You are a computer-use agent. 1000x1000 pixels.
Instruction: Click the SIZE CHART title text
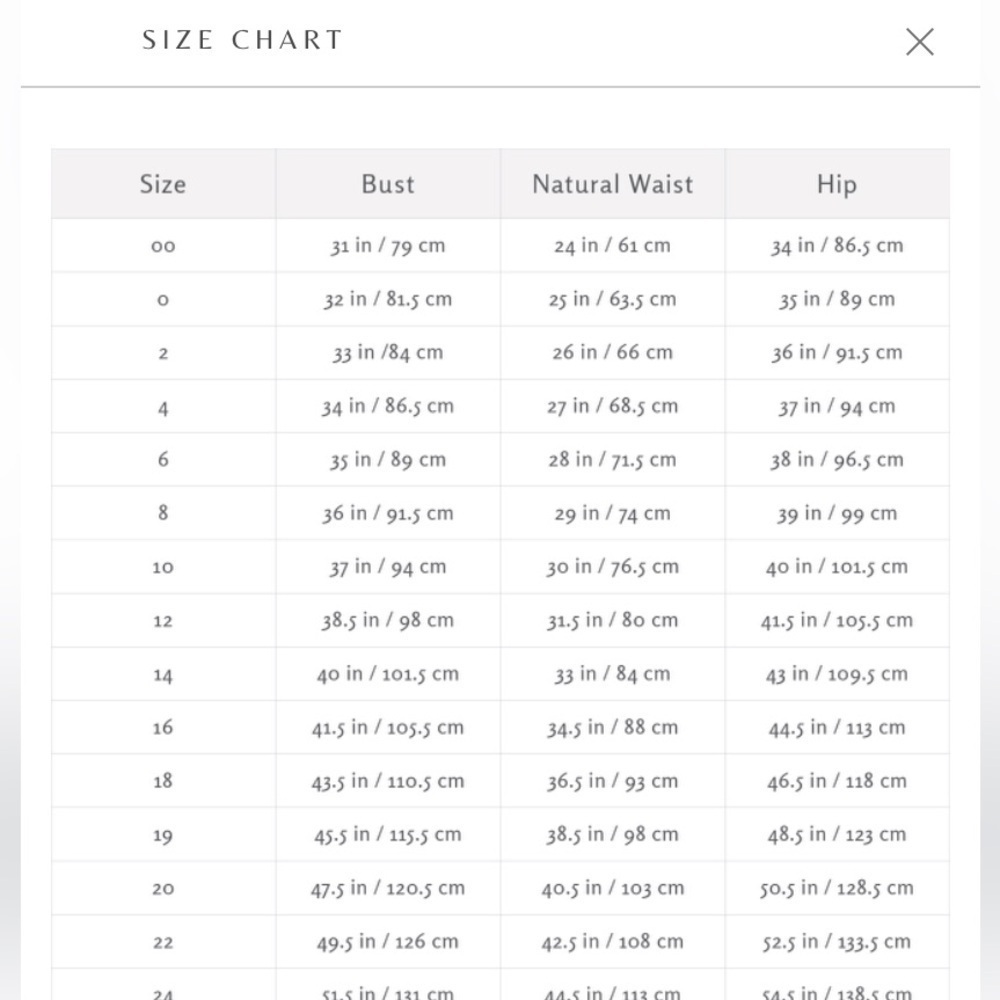[242, 40]
